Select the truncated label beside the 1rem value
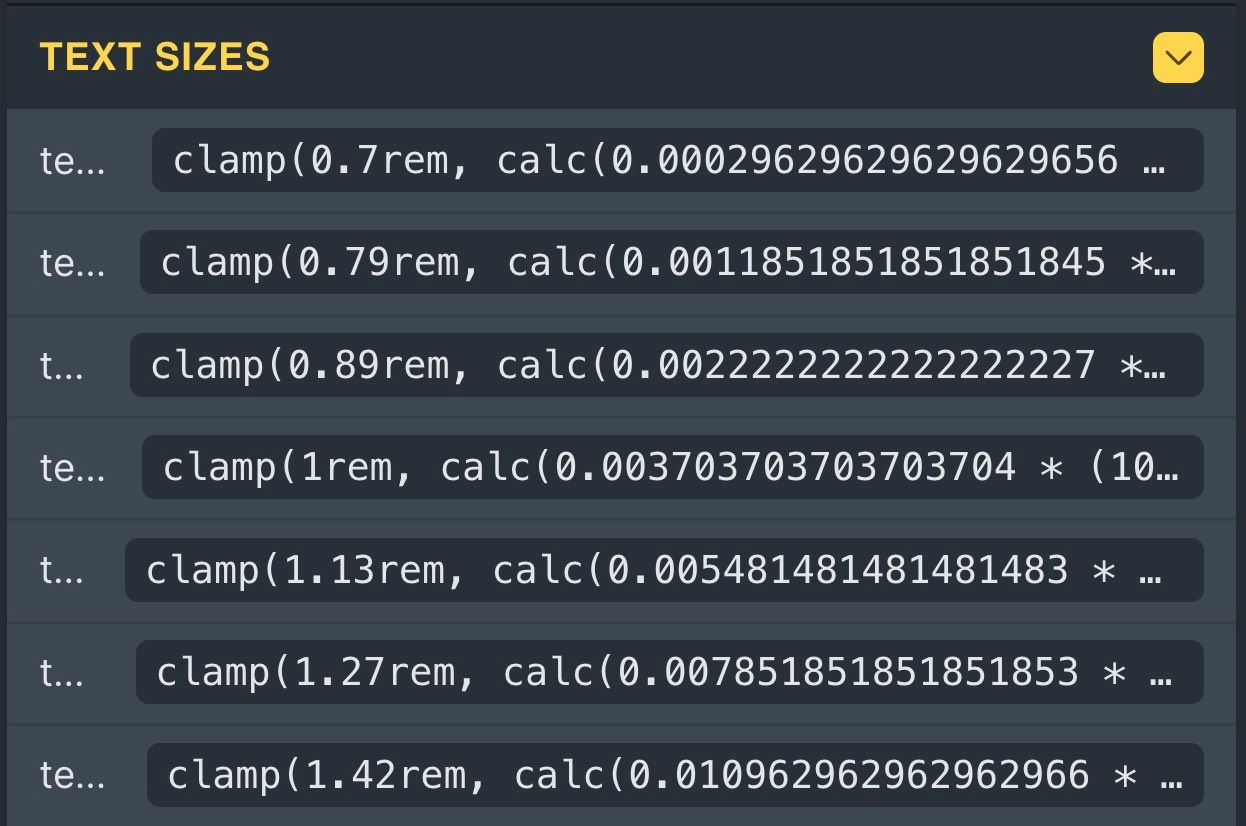The image size is (1246, 826). click(x=72, y=468)
